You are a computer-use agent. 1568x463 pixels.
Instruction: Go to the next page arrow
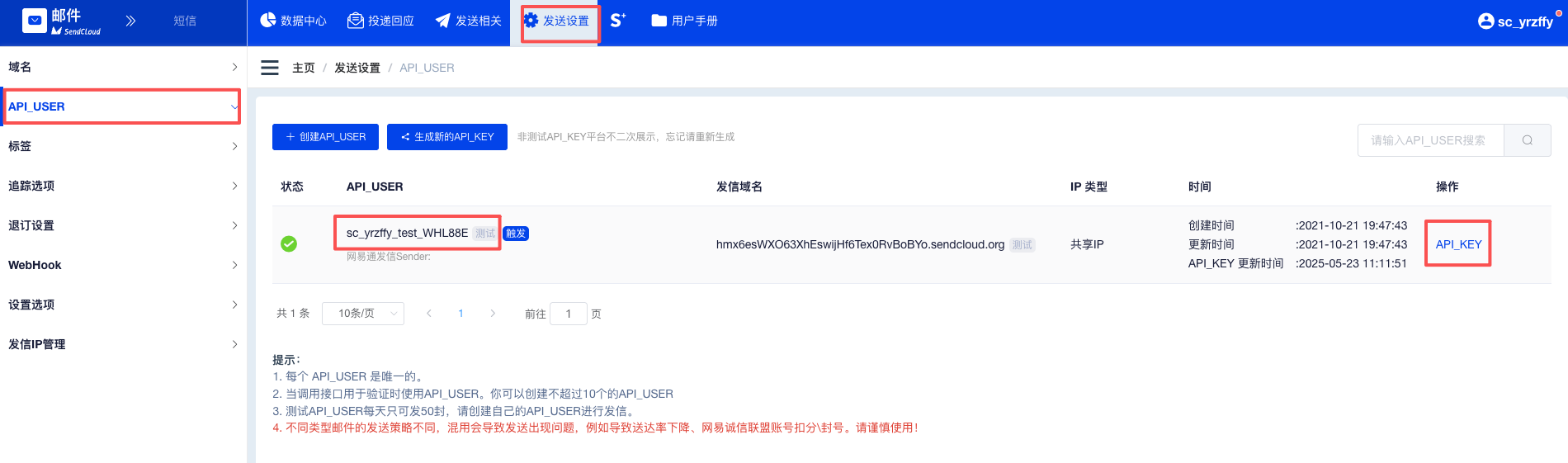coord(493,314)
